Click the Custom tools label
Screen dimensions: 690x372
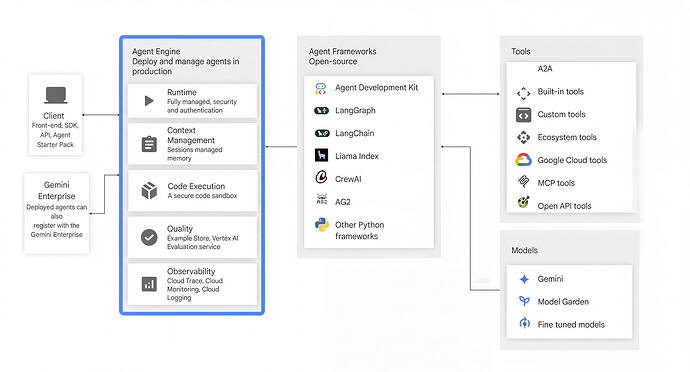562,114
